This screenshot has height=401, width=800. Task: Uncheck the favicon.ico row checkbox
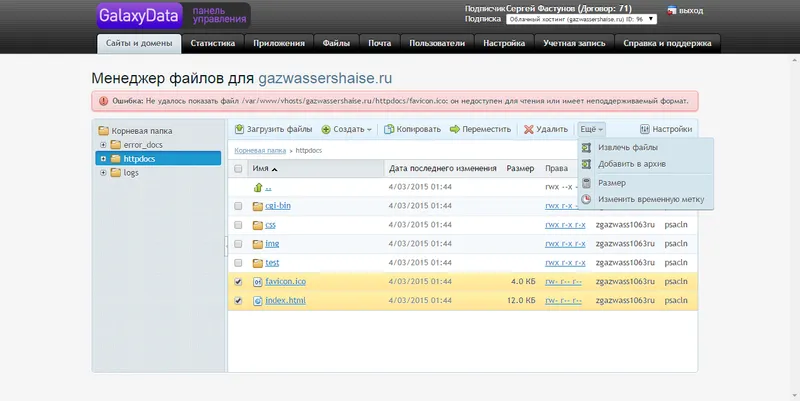[x=238, y=282]
